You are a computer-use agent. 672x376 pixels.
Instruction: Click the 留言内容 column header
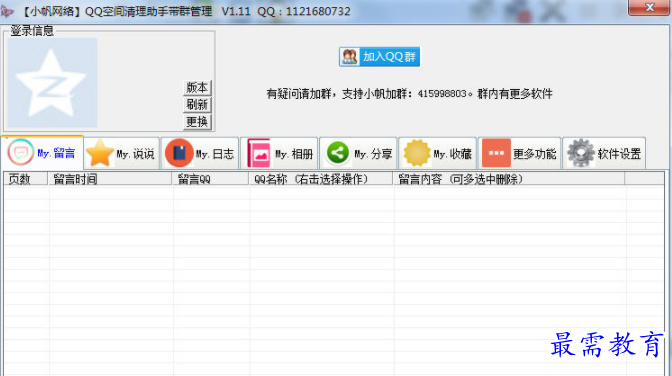click(x=509, y=179)
